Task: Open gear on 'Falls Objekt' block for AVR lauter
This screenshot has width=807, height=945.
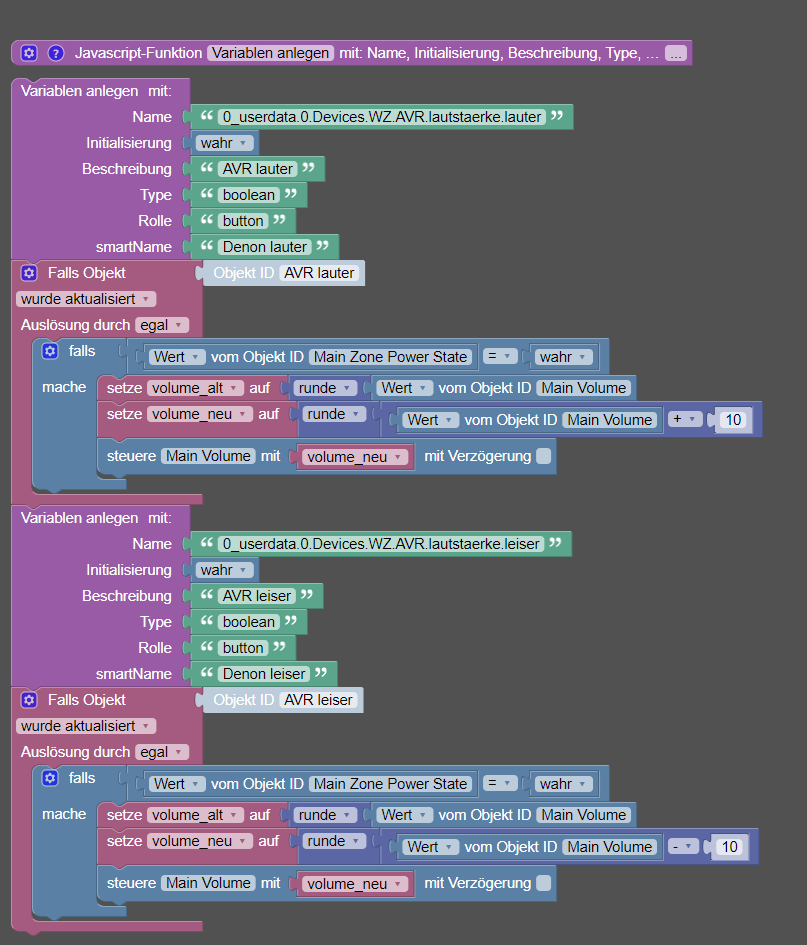Action: (29, 273)
